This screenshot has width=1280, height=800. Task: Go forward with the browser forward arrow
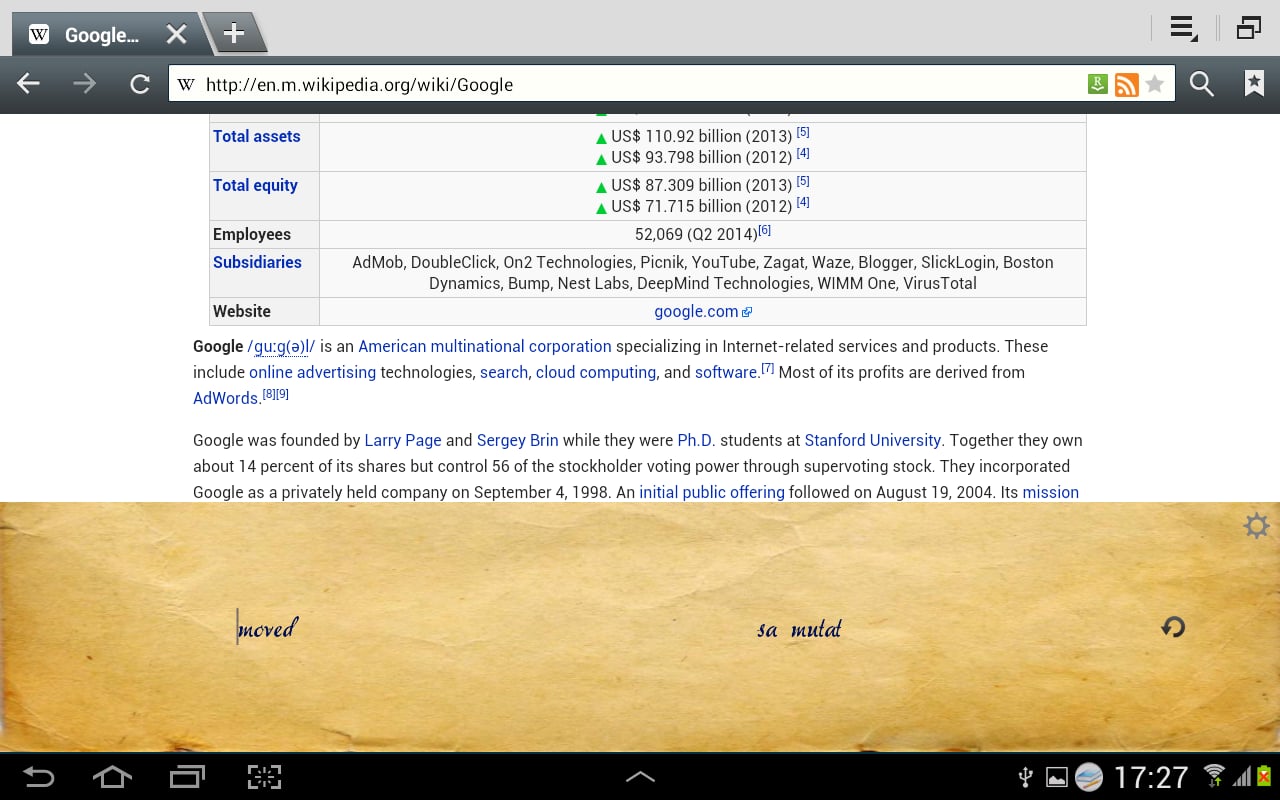coord(85,84)
